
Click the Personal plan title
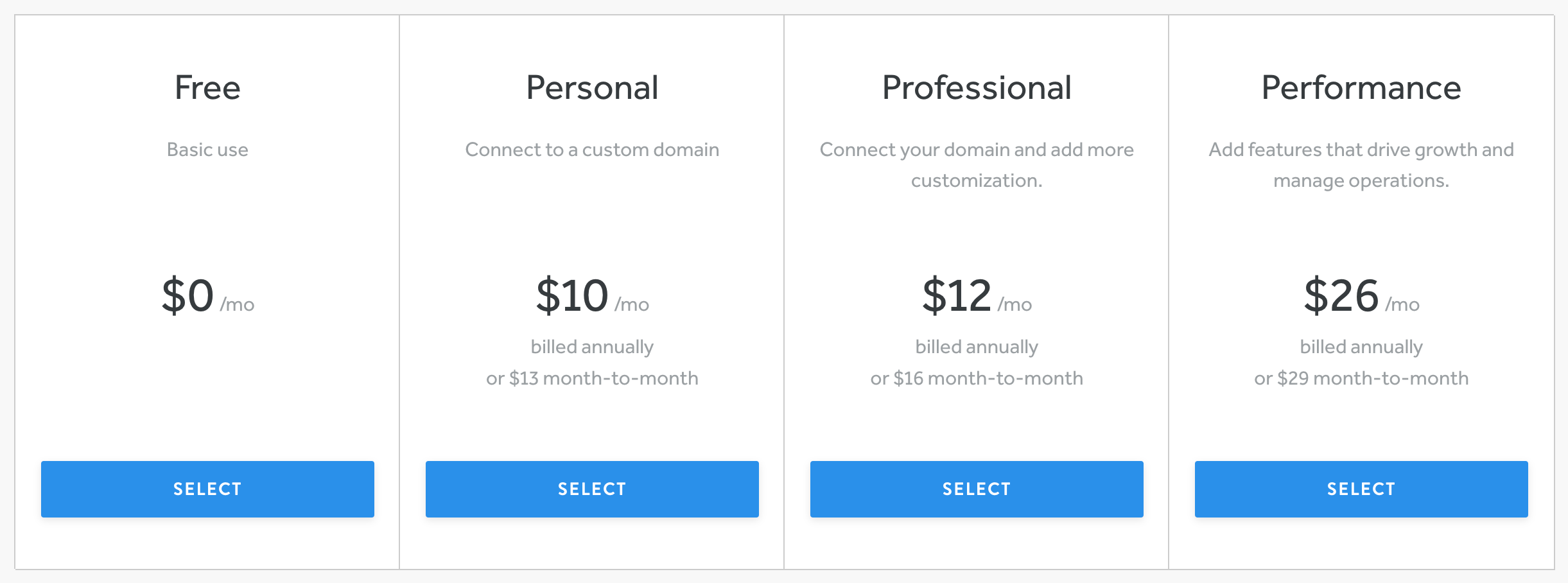(x=591, y=87)
